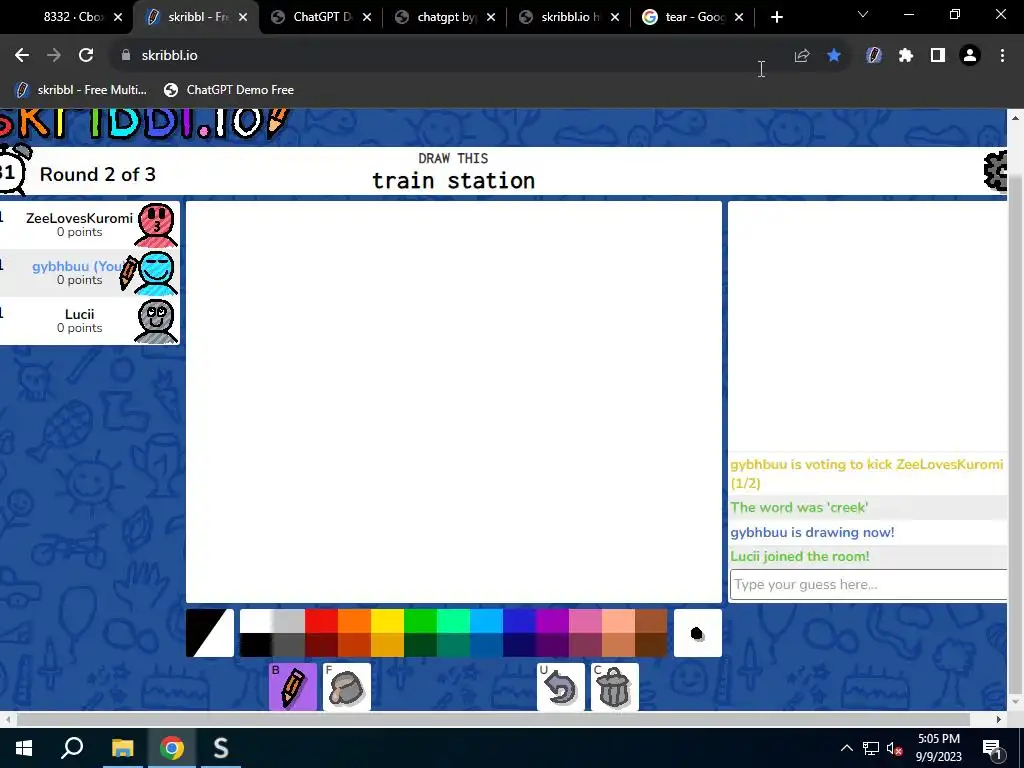
Task: Click Lucii's gray avatar
Action: click(156, 321)
